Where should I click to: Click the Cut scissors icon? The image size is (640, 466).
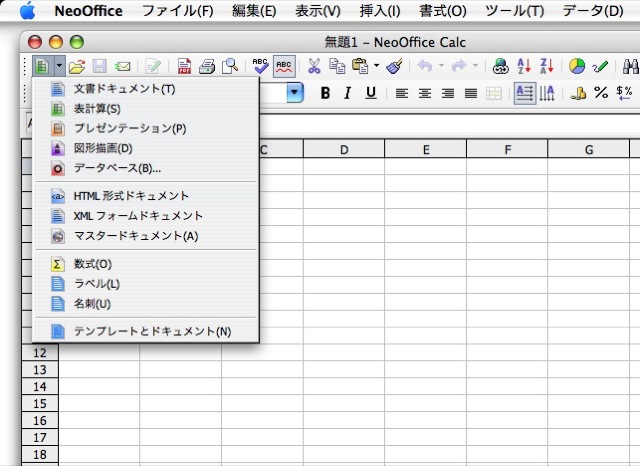[x=313, y=67]
